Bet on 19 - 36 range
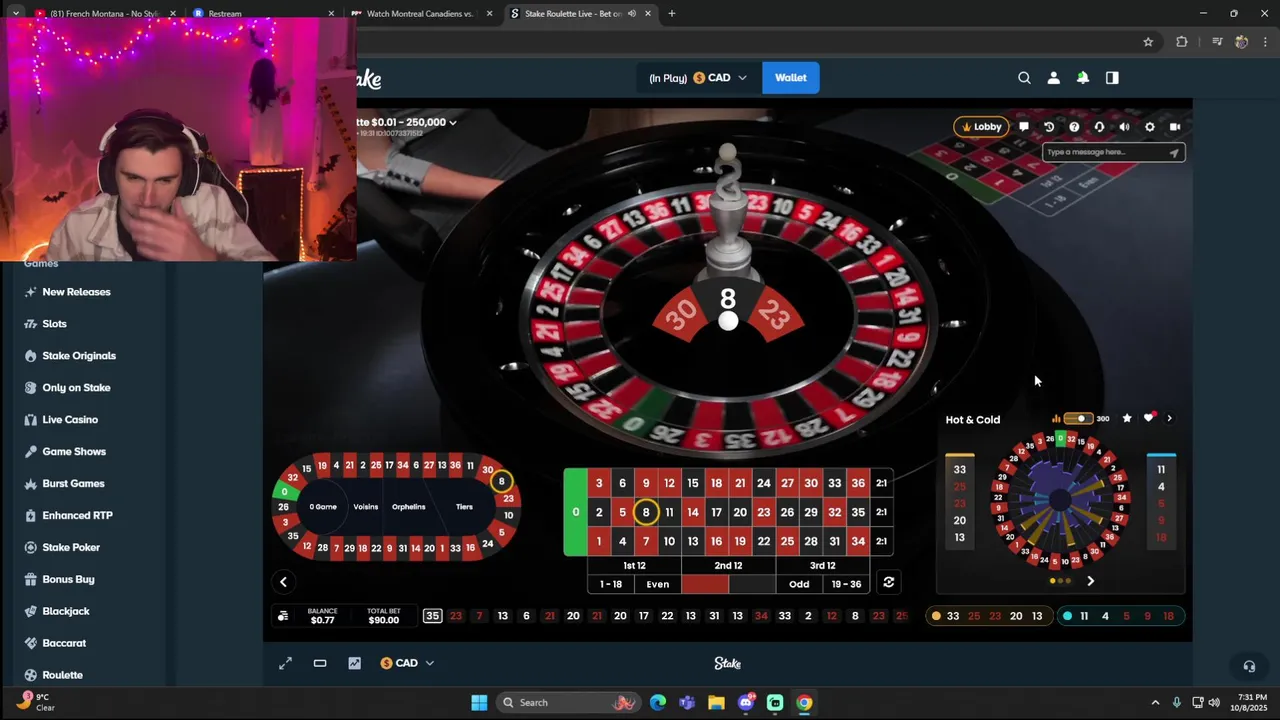Screen dimensions: 1280x720 tap(846, 584)
